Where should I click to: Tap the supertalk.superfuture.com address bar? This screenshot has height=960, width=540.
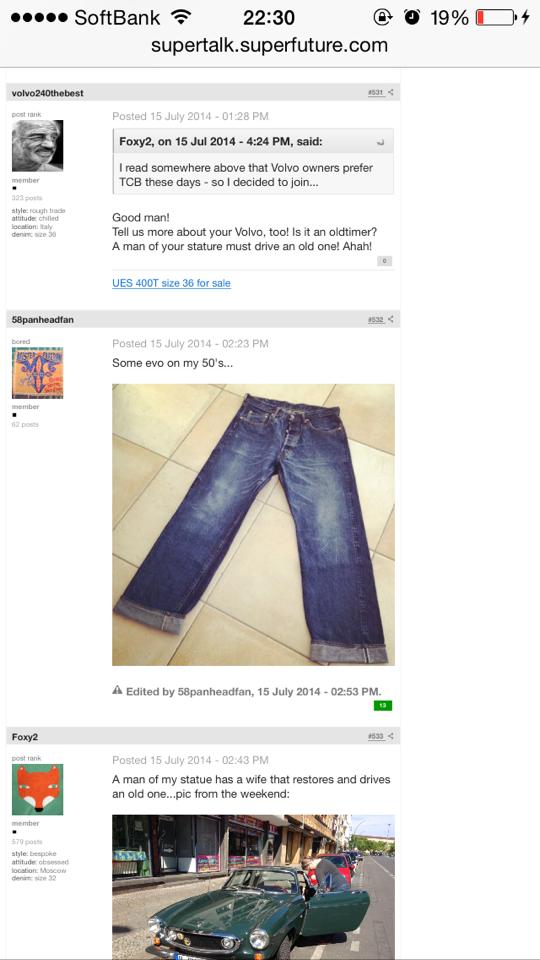pos(269,45)
